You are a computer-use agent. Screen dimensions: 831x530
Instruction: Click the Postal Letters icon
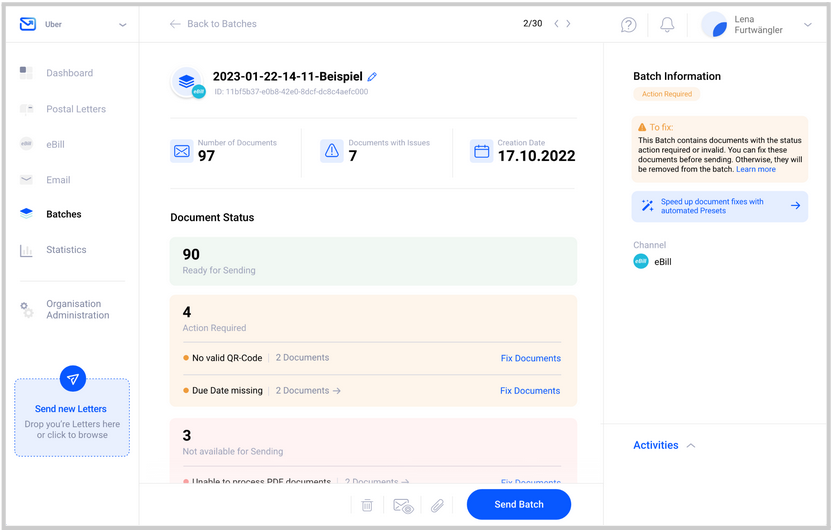26,109
